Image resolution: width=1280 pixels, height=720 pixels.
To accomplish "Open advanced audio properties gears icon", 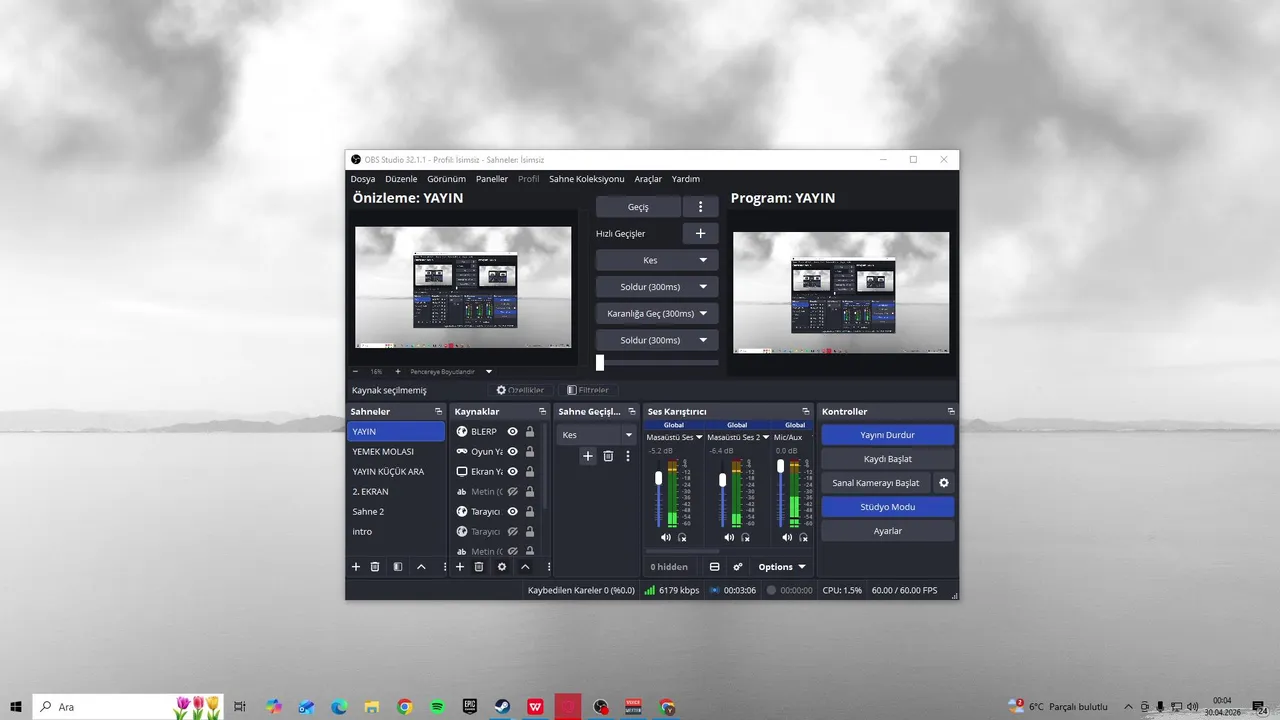I will [738, 567].
